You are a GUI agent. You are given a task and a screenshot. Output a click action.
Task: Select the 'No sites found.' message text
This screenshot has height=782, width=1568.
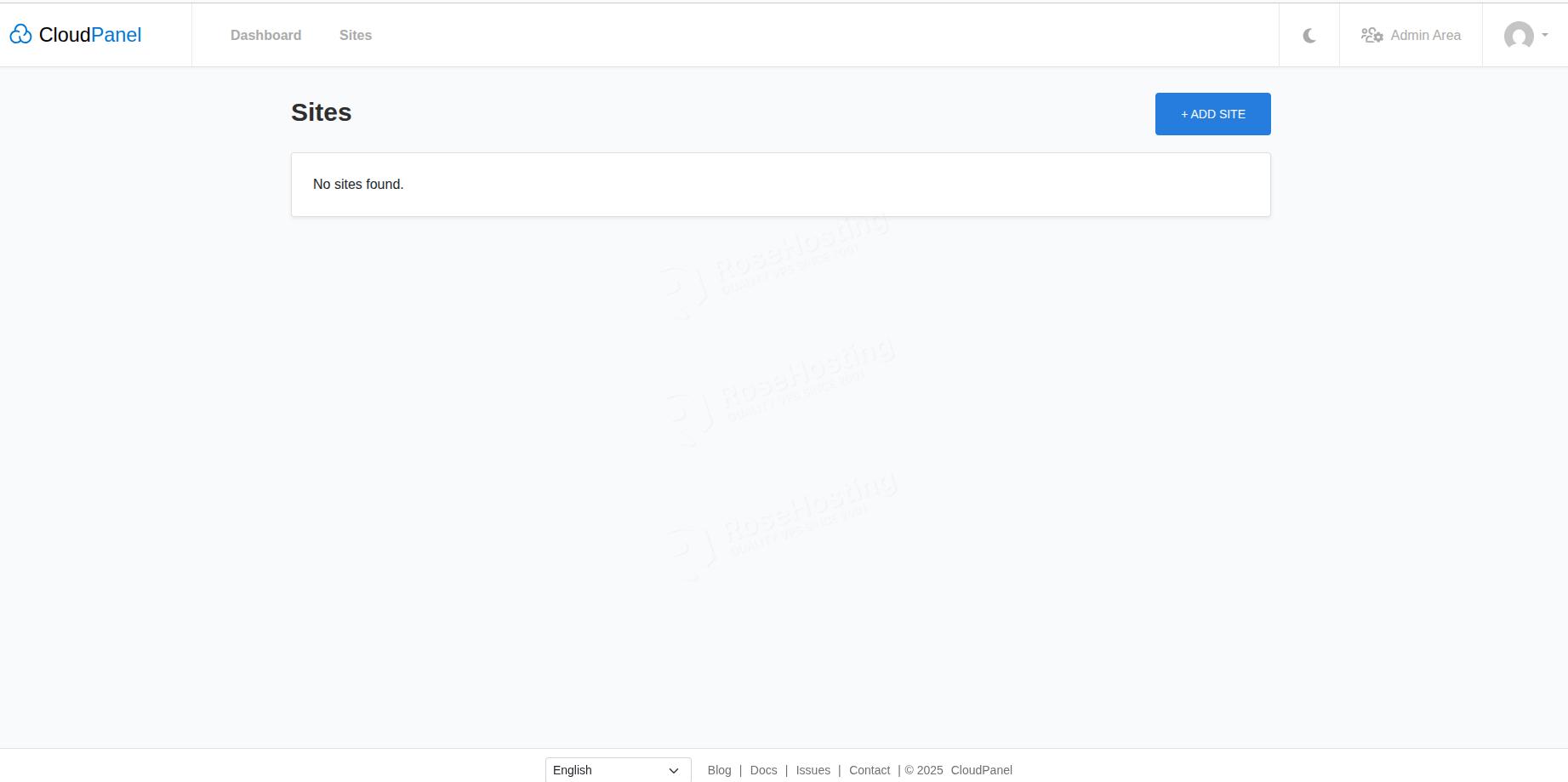(x=358, y=185)
